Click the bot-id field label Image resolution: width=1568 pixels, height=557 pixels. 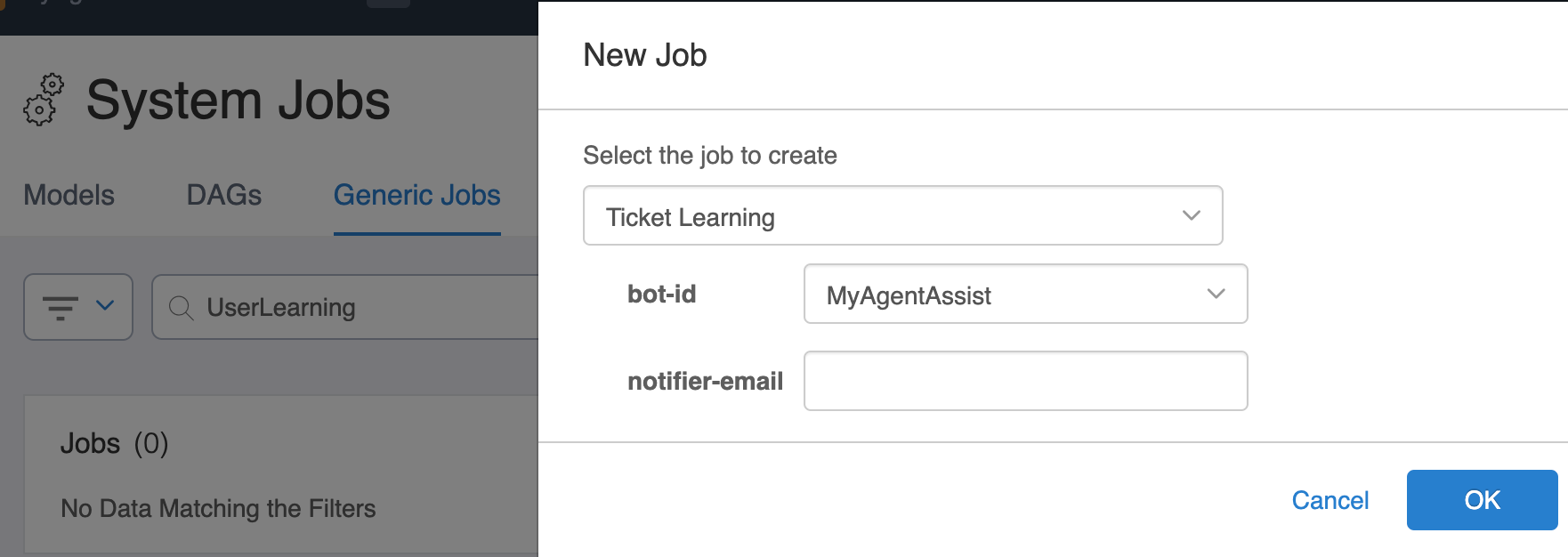(x=662, y=294)
